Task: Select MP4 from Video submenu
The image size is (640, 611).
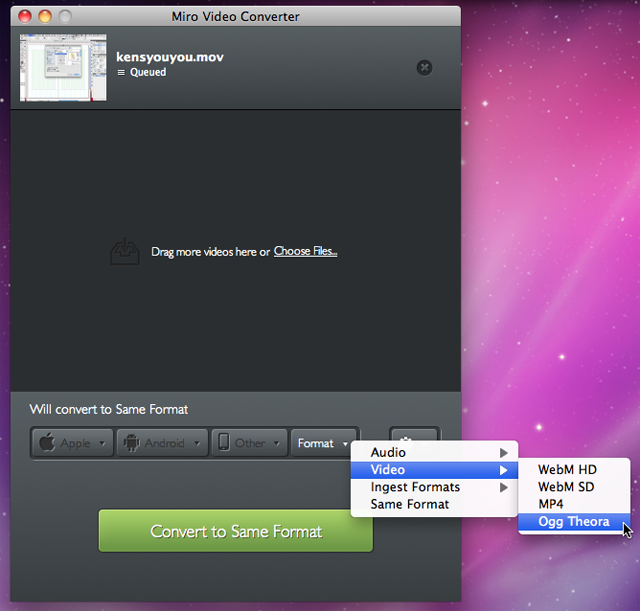Action: [552, 504]
